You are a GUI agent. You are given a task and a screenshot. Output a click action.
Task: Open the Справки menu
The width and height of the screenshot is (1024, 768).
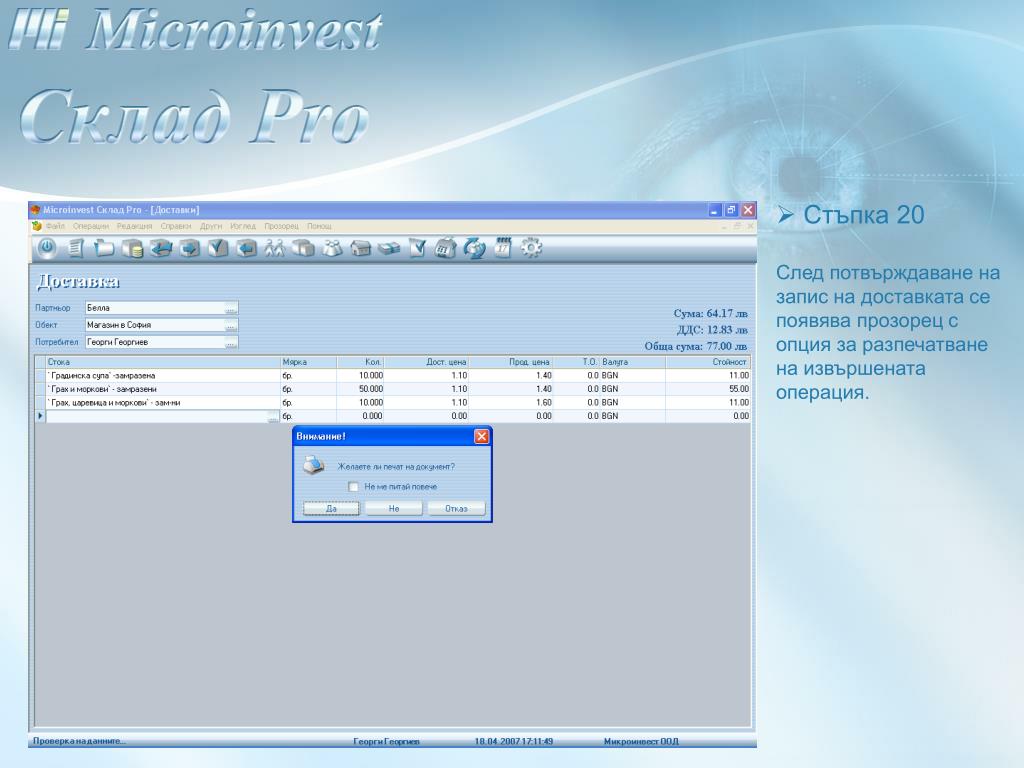tap(176, 226)
